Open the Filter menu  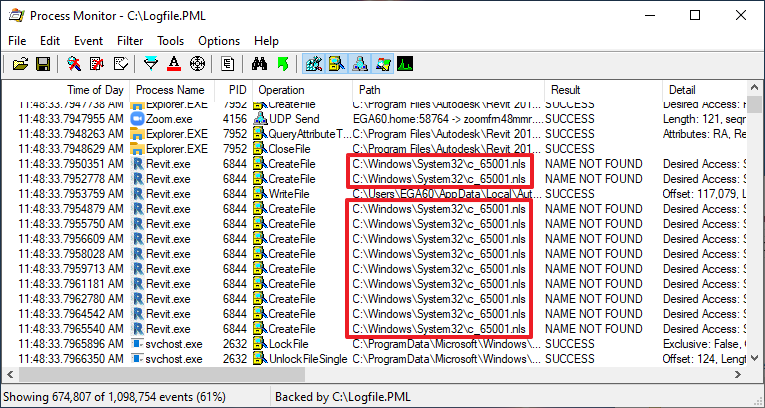[x=130, y=41]
